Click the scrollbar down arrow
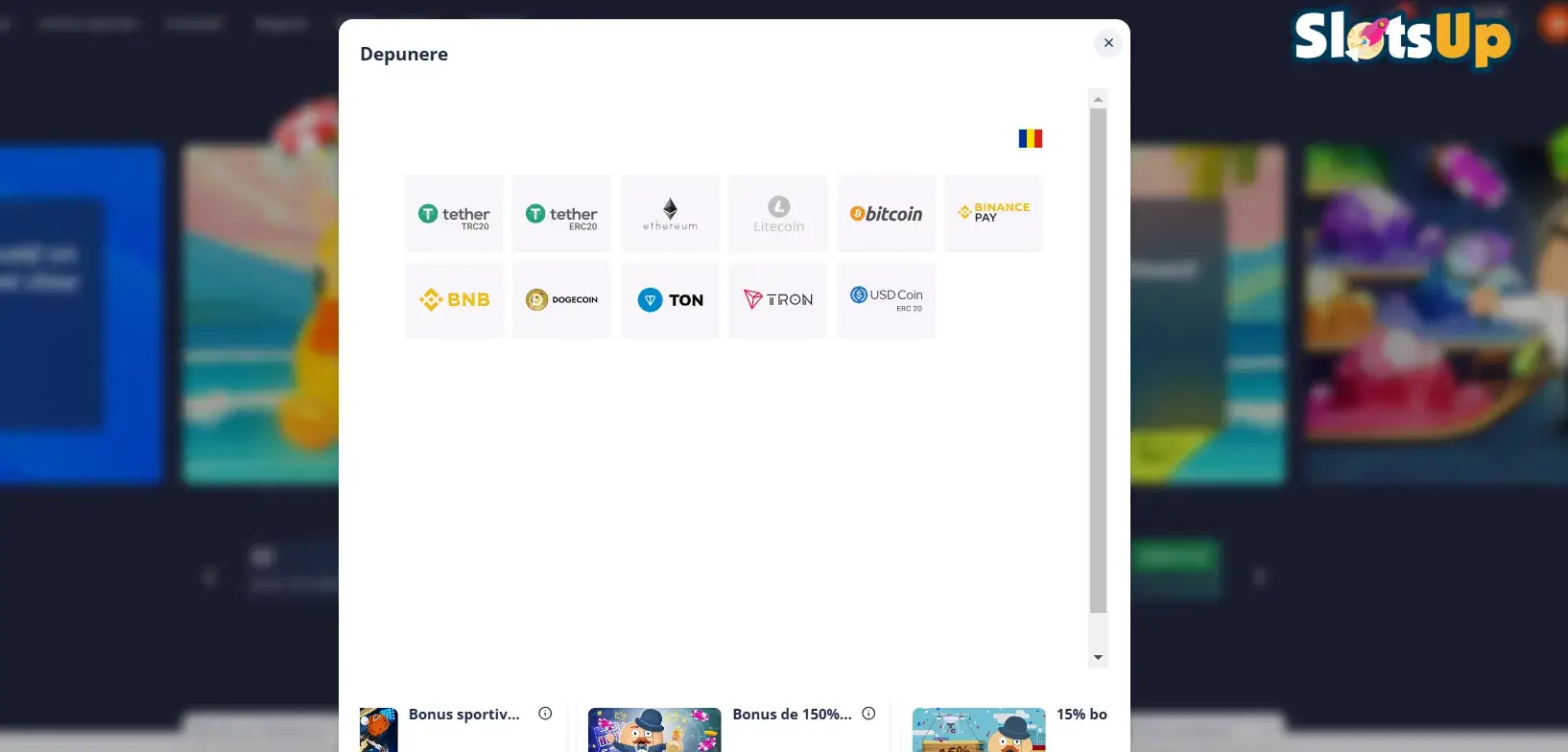 point(1099,658)
